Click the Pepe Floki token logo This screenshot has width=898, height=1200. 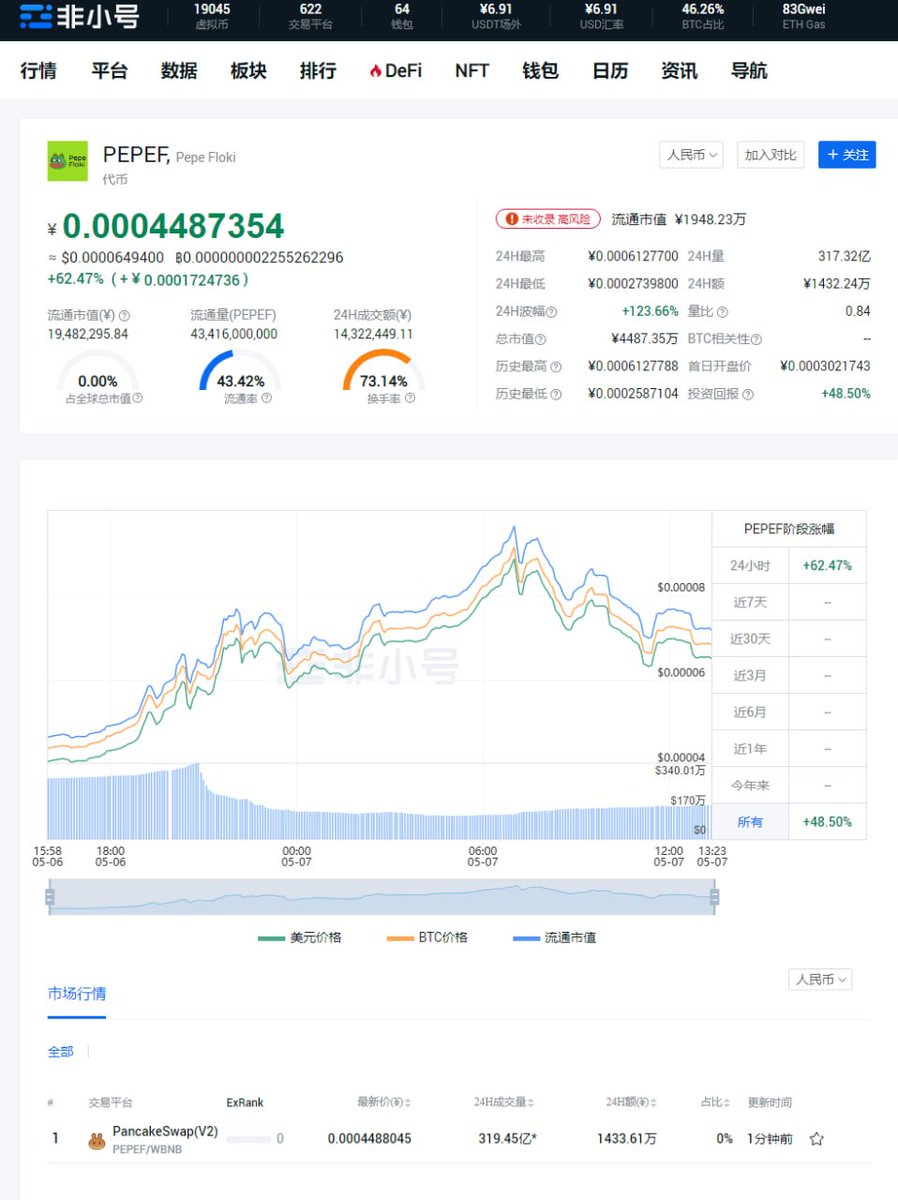(x=68, y=161)
